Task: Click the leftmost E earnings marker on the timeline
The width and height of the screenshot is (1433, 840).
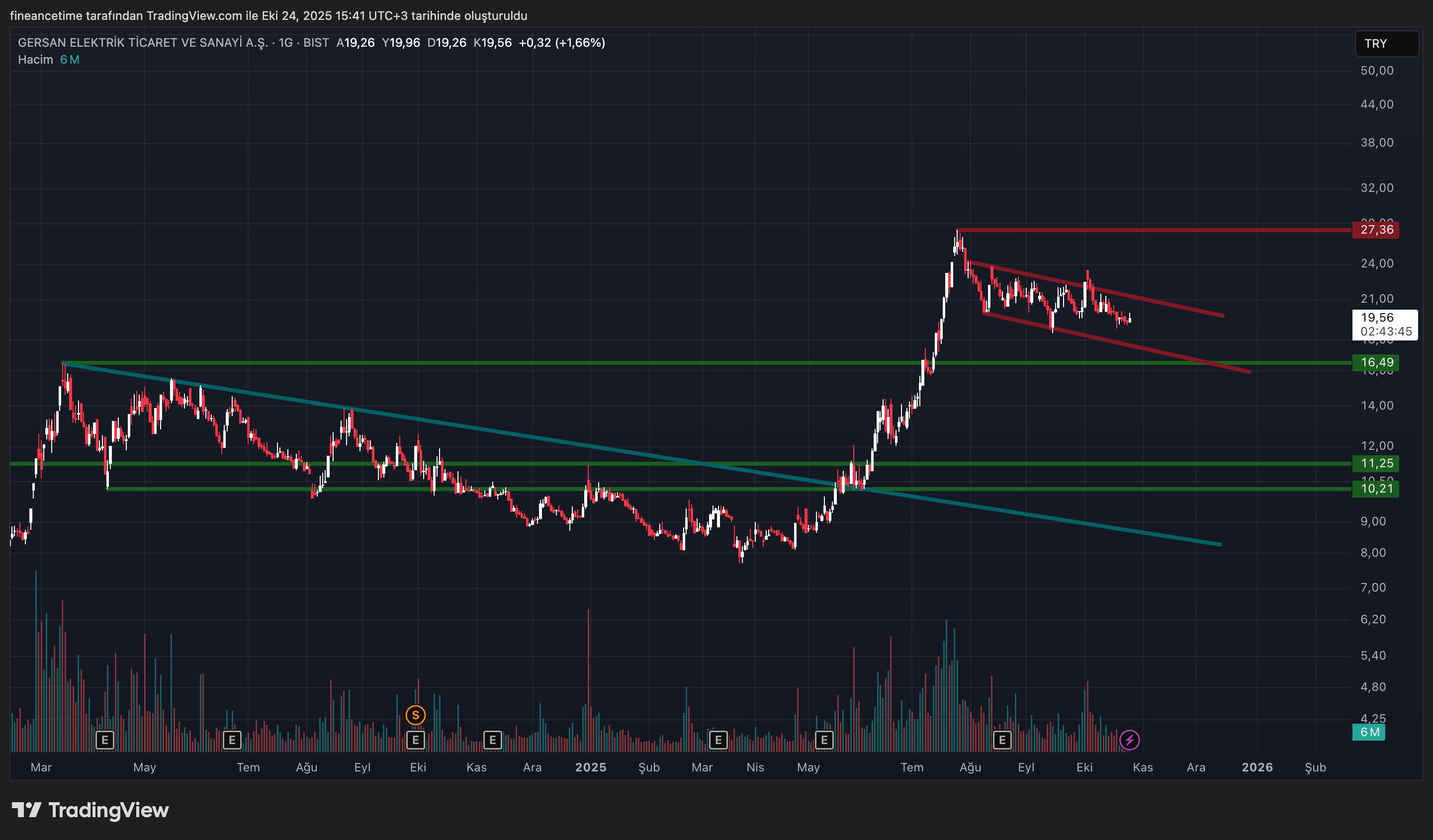Action: coord(105,741)
